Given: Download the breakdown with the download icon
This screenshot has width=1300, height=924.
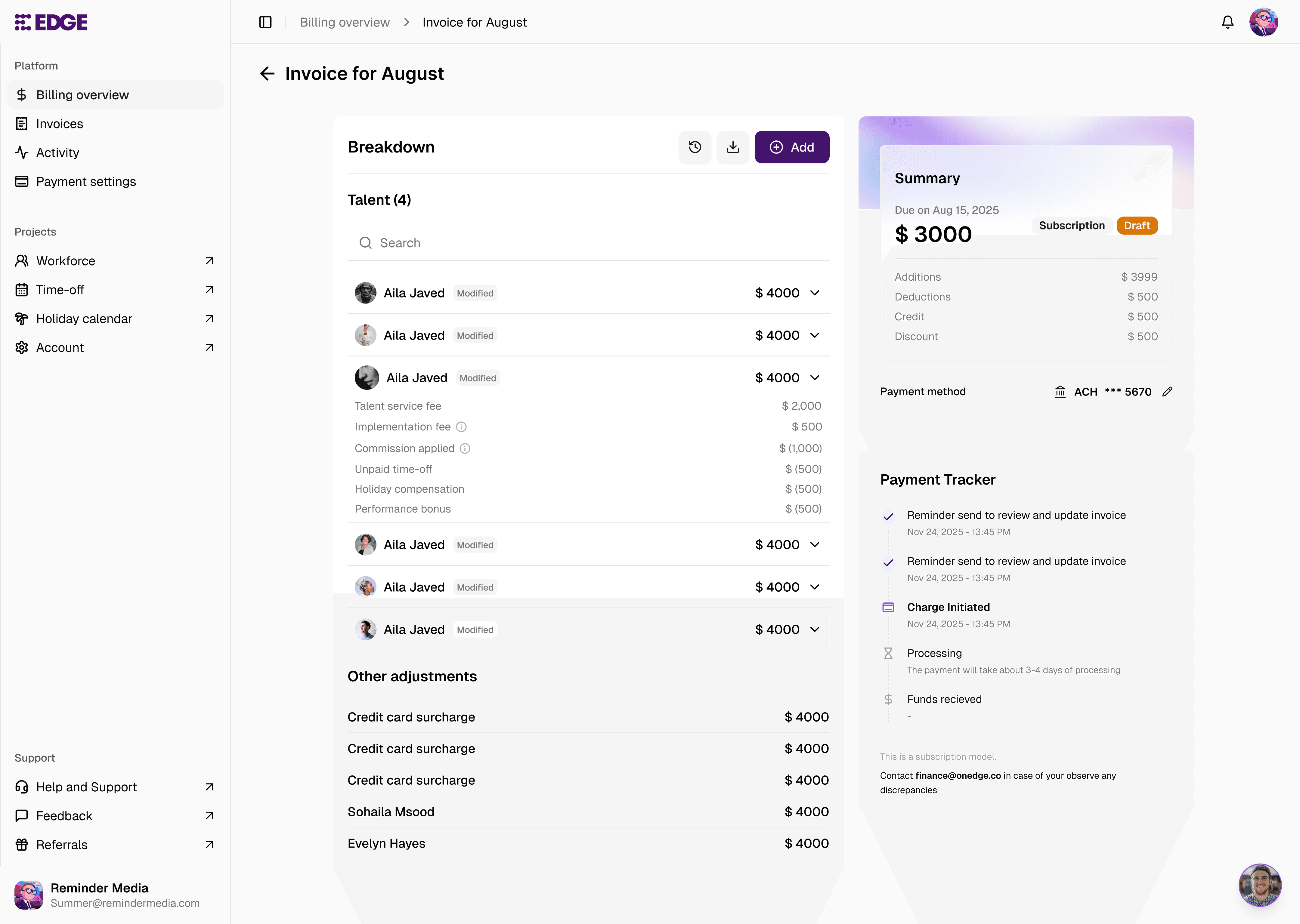Looking at the screenshot, I should 732,147.
